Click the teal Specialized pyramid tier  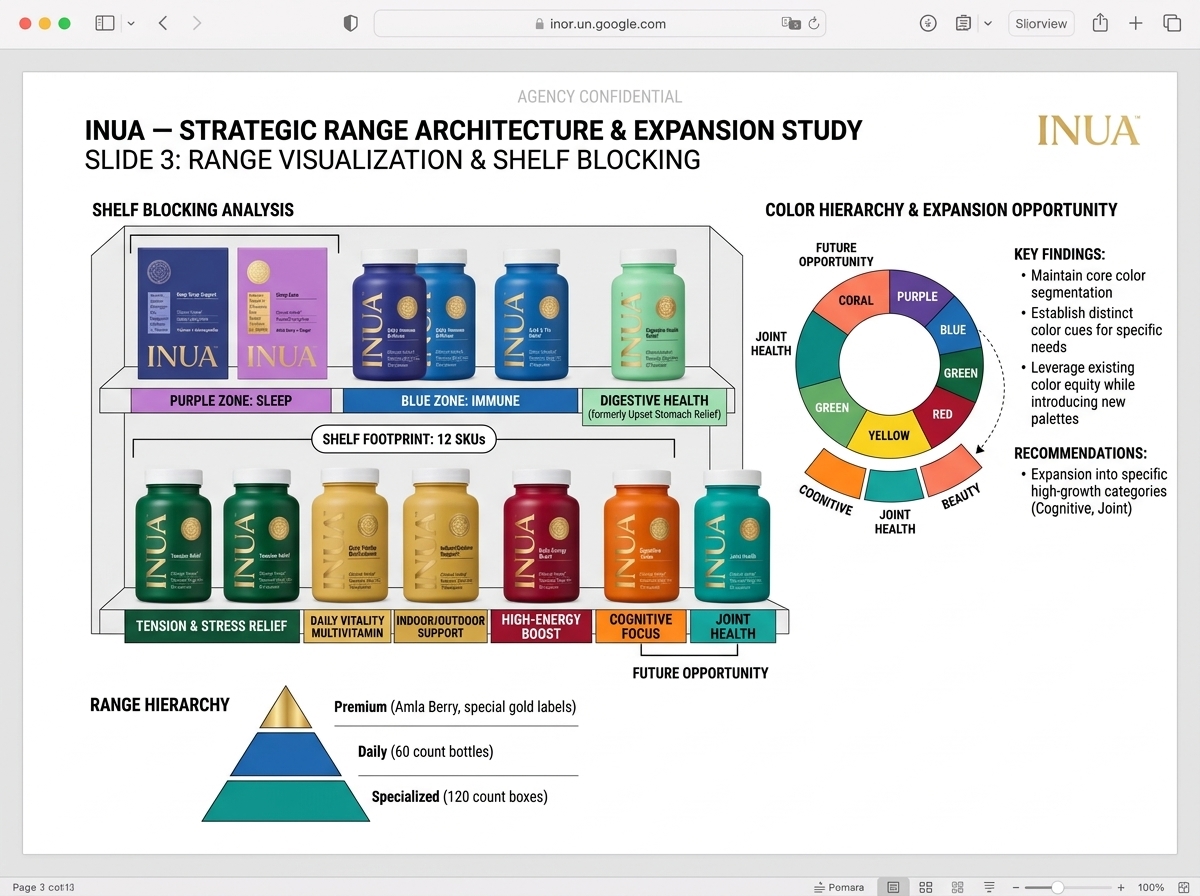pos(286,800)
